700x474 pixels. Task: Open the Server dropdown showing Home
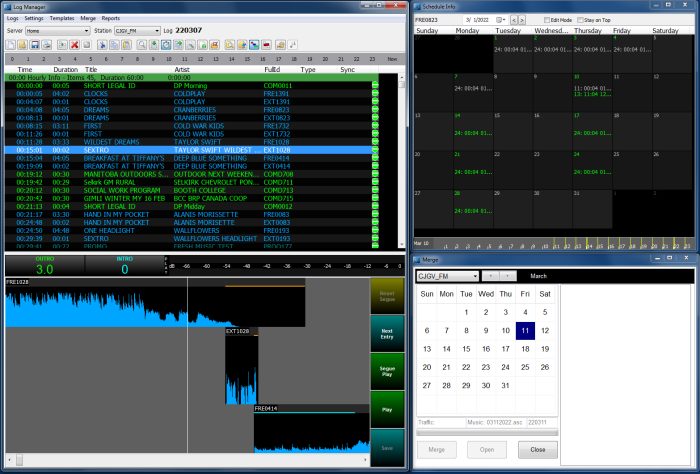click(58, 31)
